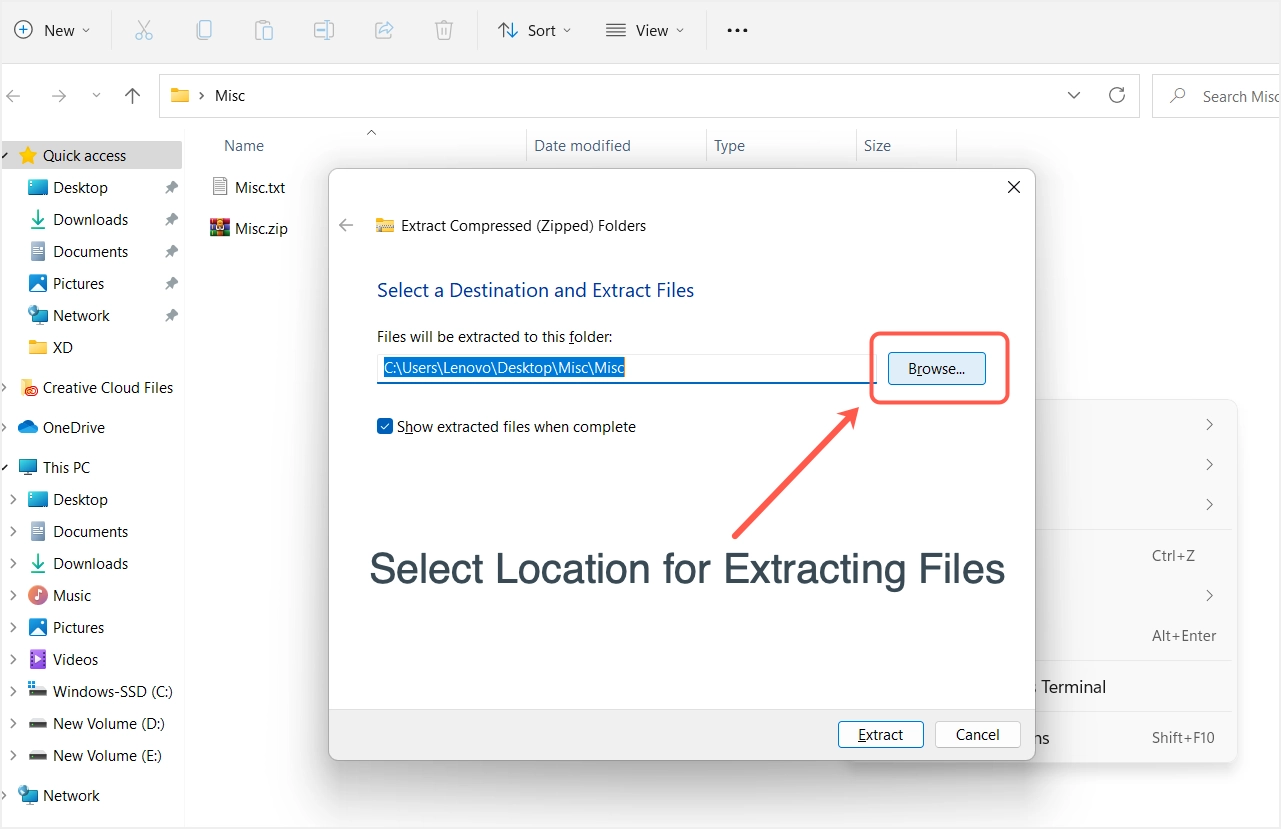The height and width of the screenshot is (829, 1281).
Task: Click the Copy icon in toolbar
Action: pos(204,30)
